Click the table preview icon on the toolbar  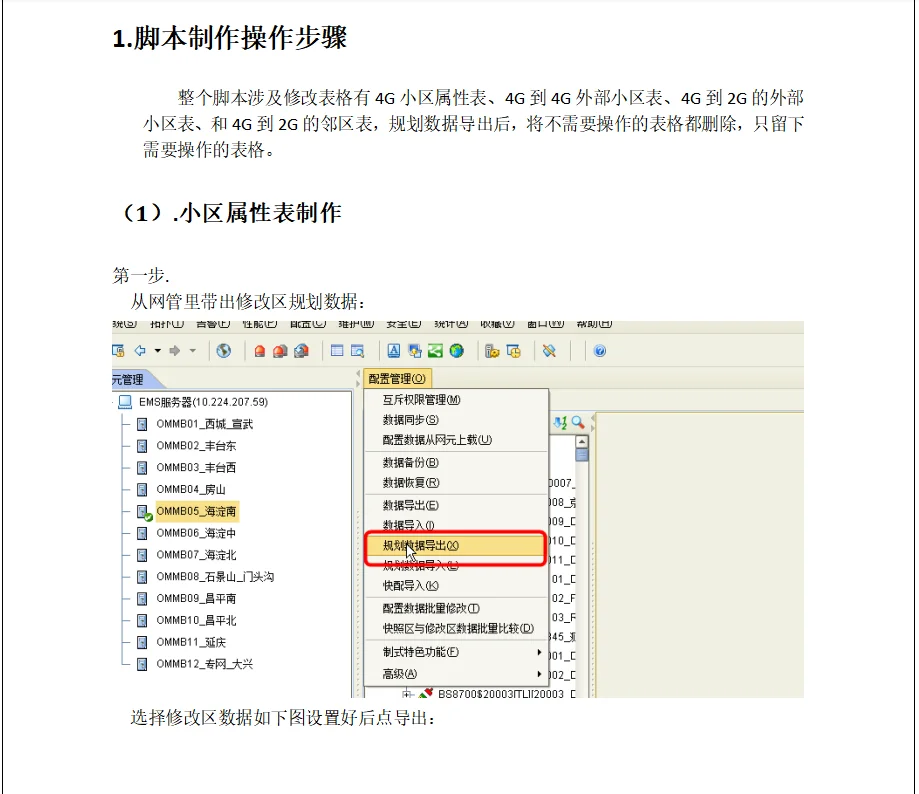[x=356, y=350]
